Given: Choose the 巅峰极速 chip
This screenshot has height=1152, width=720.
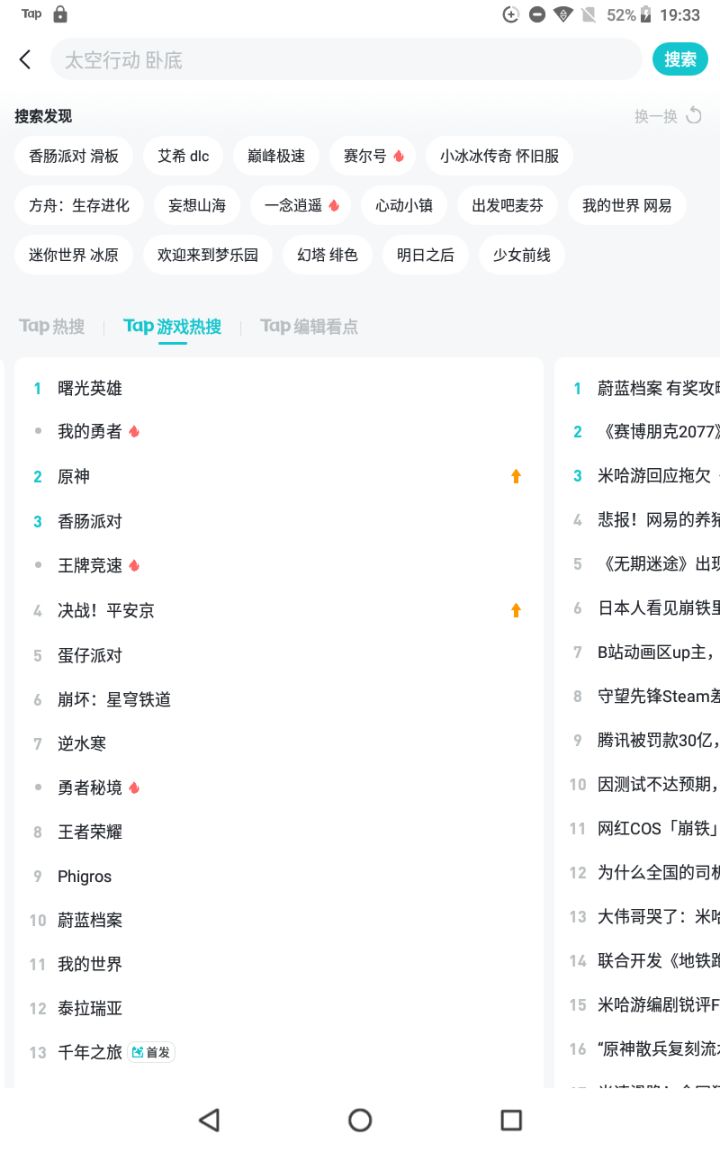Looking at the screenshot, I should click(x=276, y=156).
